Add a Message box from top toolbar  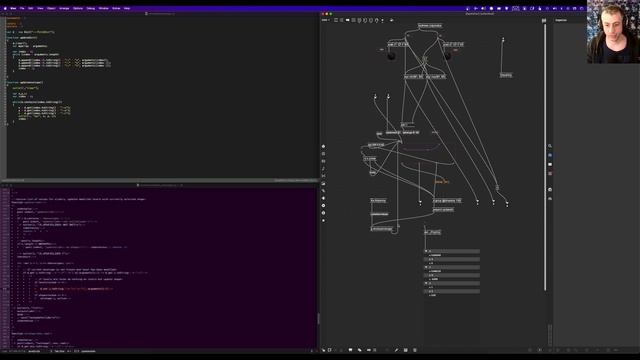(342, 20)
